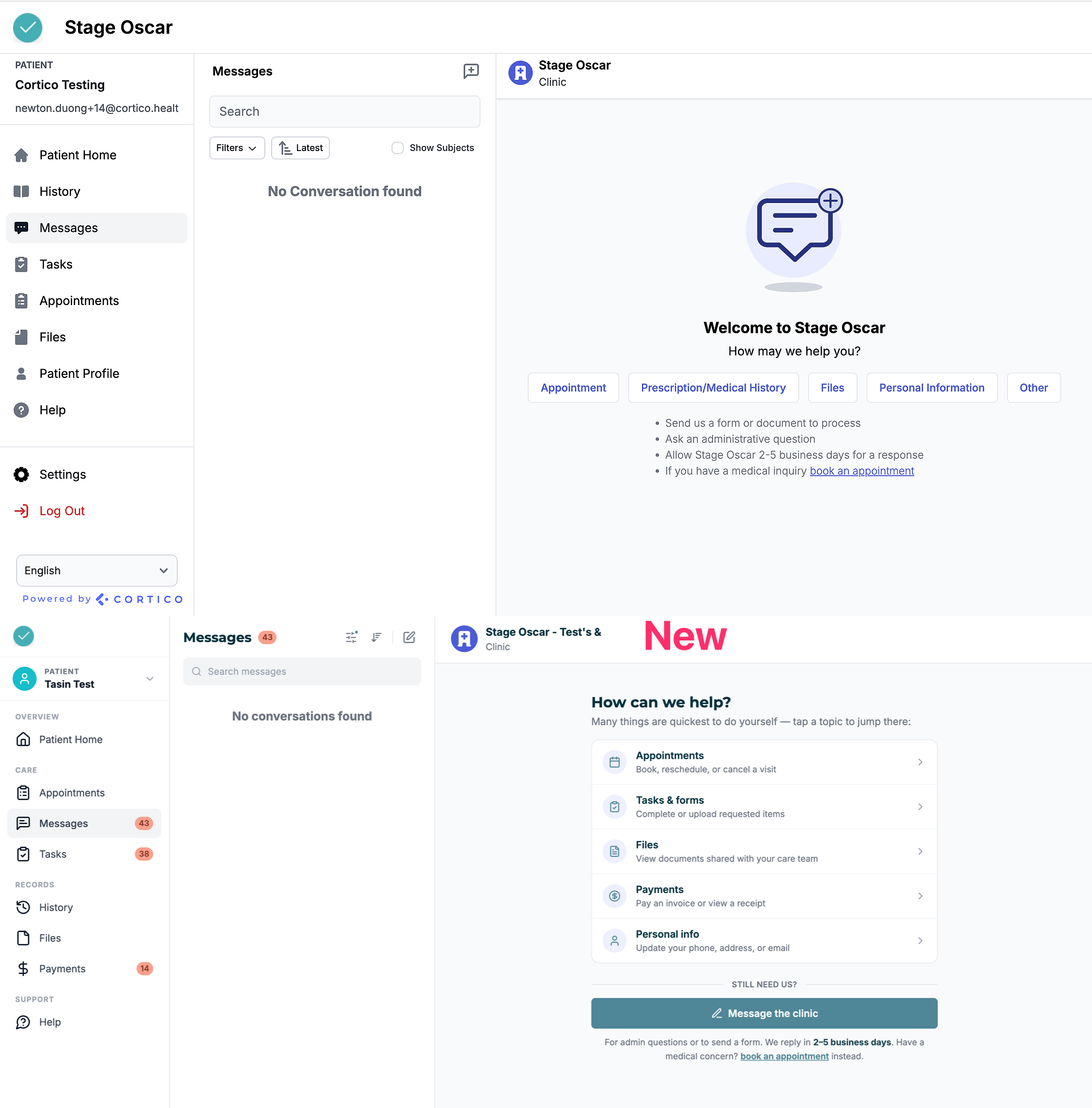Click the small teal checkmark logo above Tasin Test
The width and height of the screenshot is (1092, 1108).
(x=23, y=636)
